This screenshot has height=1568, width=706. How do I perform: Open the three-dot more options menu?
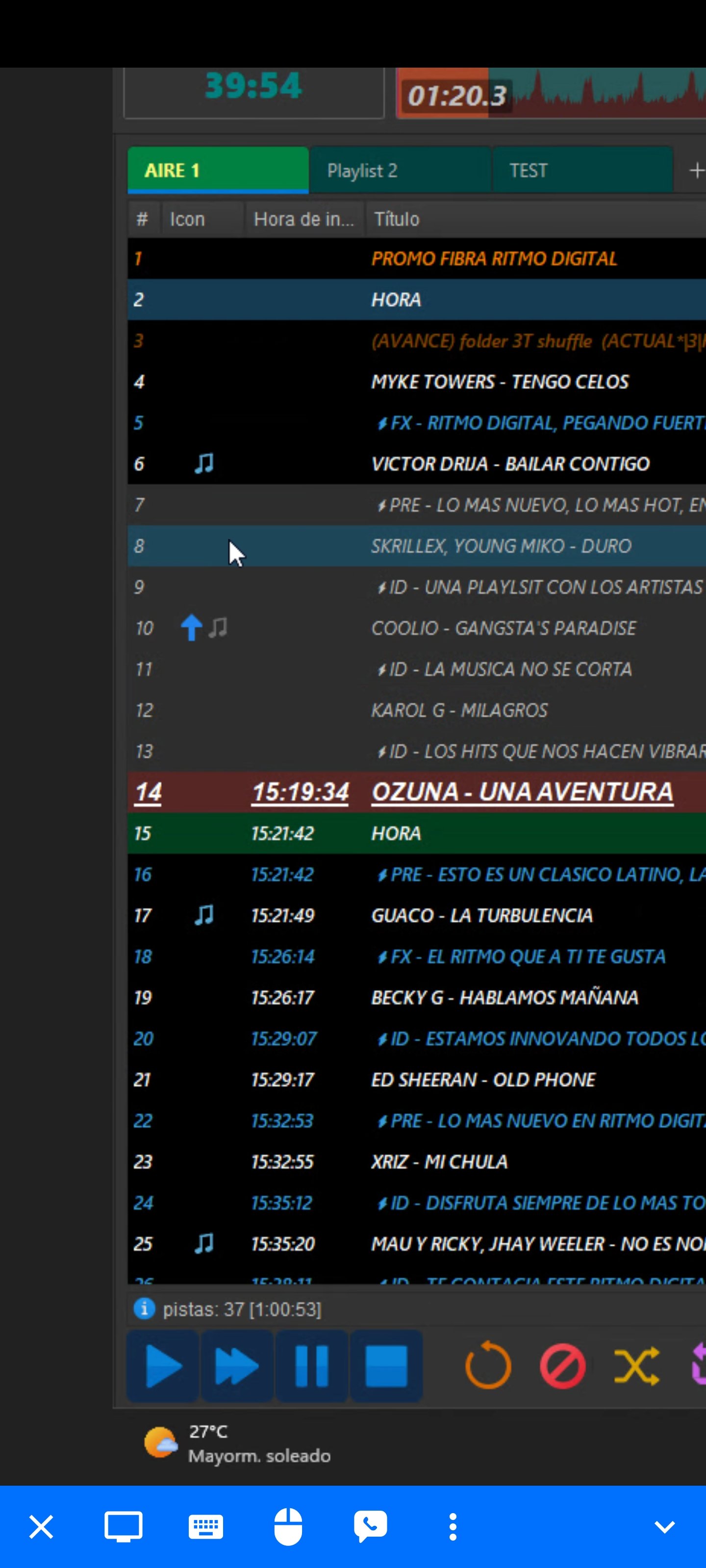coord(453,1527)
